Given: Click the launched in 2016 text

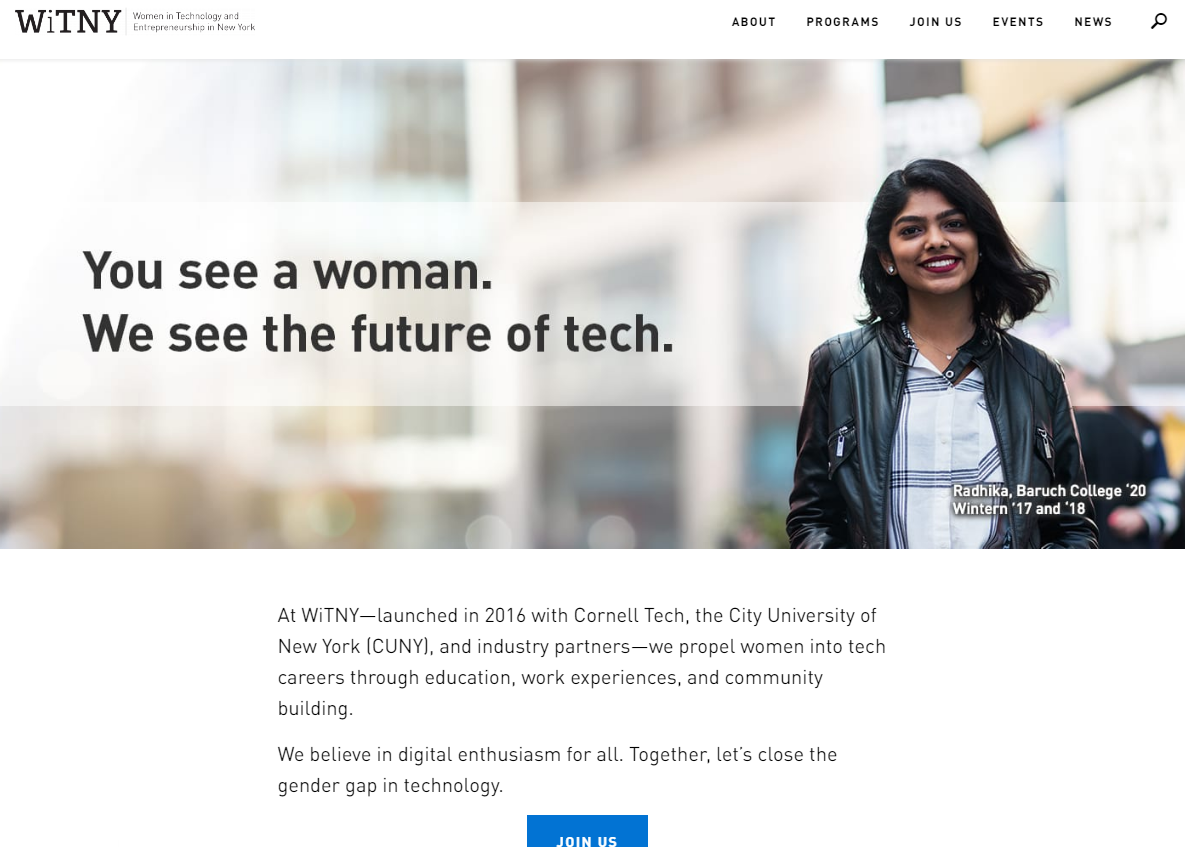Looking at the screenshot, I should [451, 616].
